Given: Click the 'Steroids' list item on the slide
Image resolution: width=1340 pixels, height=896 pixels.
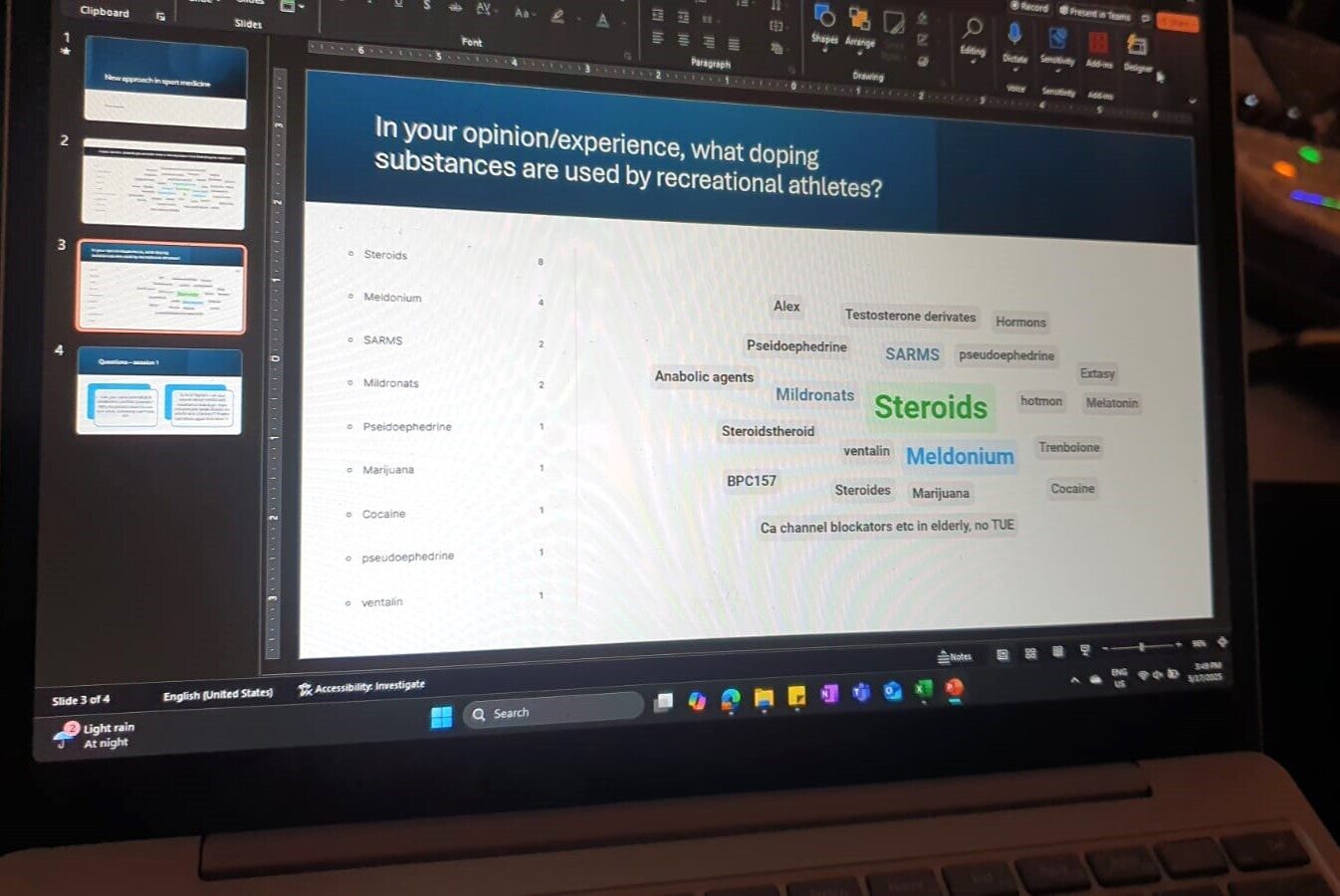Looking at the screenshot, I should [385, 255].
